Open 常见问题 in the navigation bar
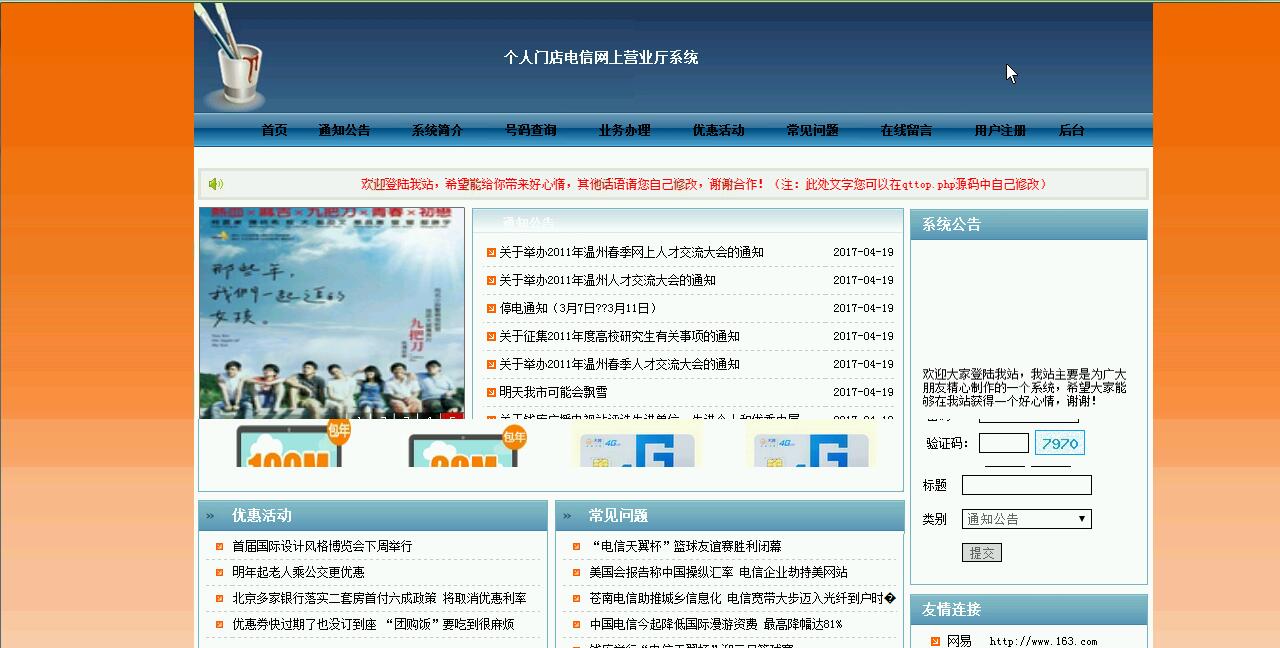1280x648 pixels. click(x=812, y=130)
